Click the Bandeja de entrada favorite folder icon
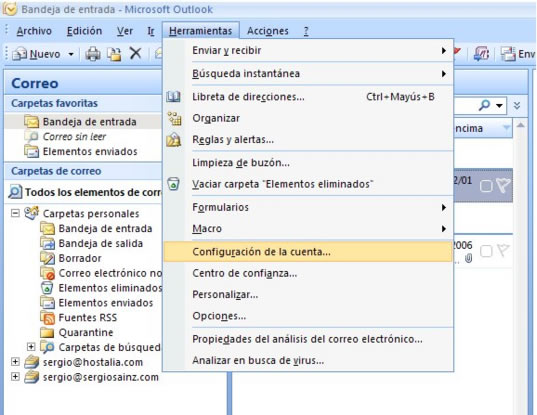 [x=32, y=122]
